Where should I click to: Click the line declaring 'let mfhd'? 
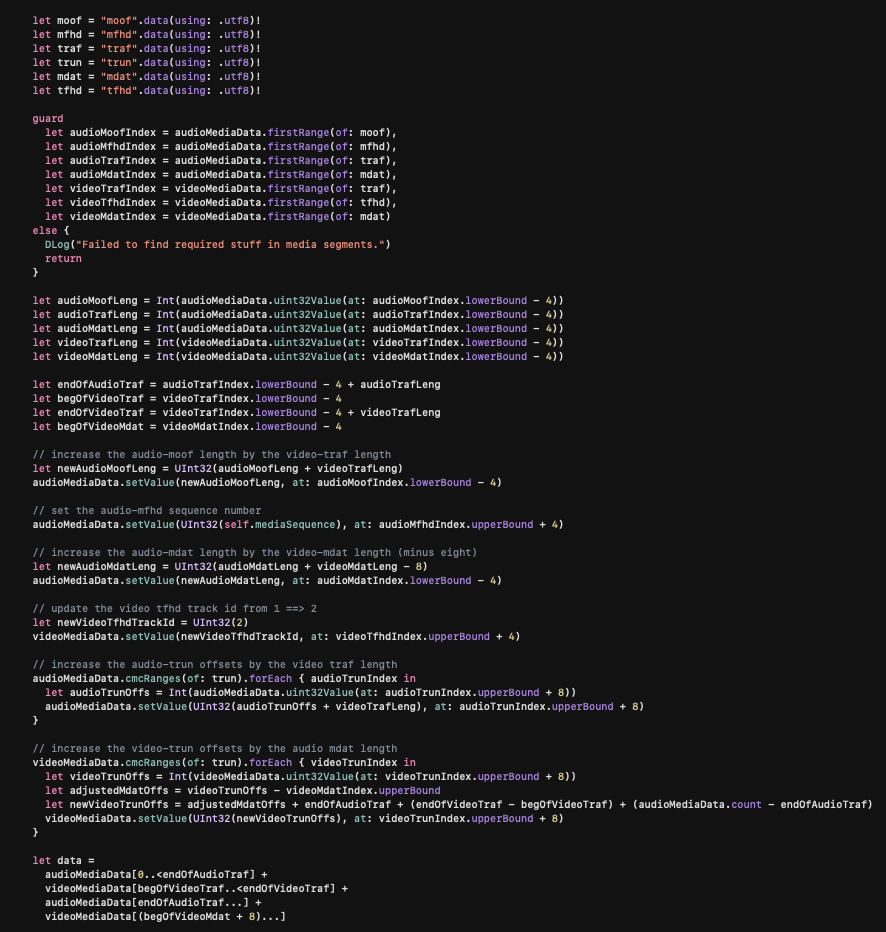[x=147, y=34]
